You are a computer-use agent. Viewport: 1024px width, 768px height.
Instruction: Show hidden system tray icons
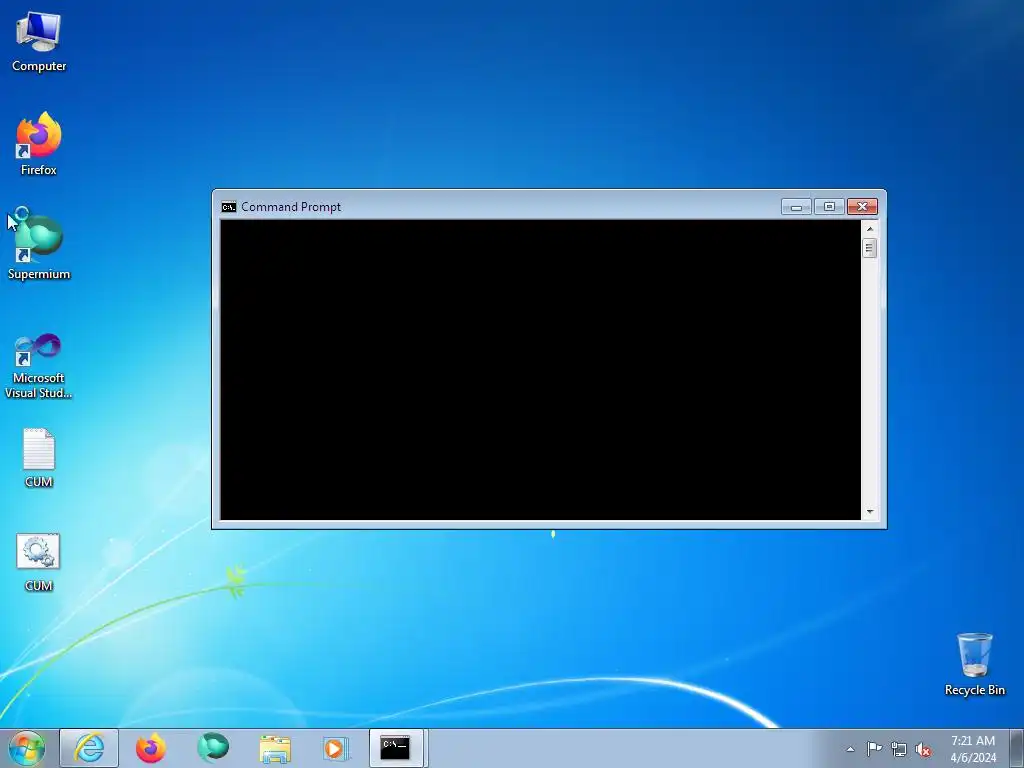tap(850, 749)
